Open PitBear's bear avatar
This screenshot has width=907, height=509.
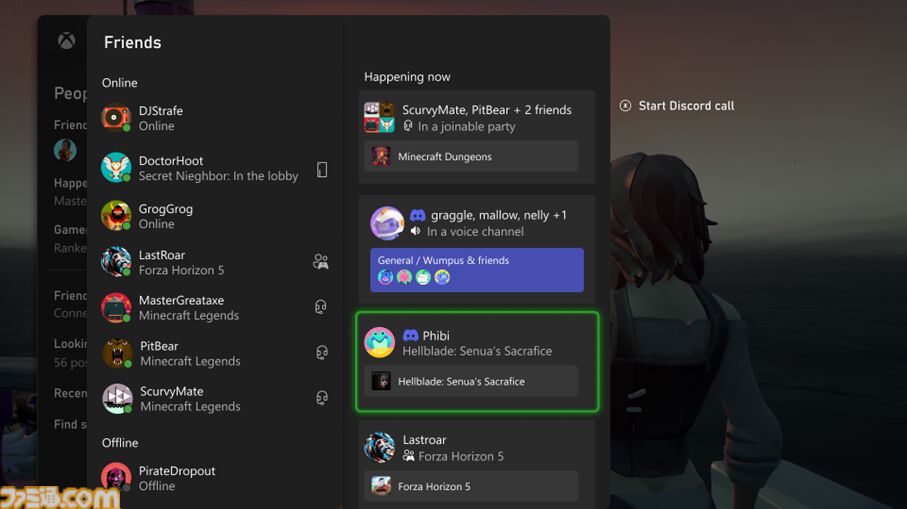pyautogui.click(x=117, y=353)
